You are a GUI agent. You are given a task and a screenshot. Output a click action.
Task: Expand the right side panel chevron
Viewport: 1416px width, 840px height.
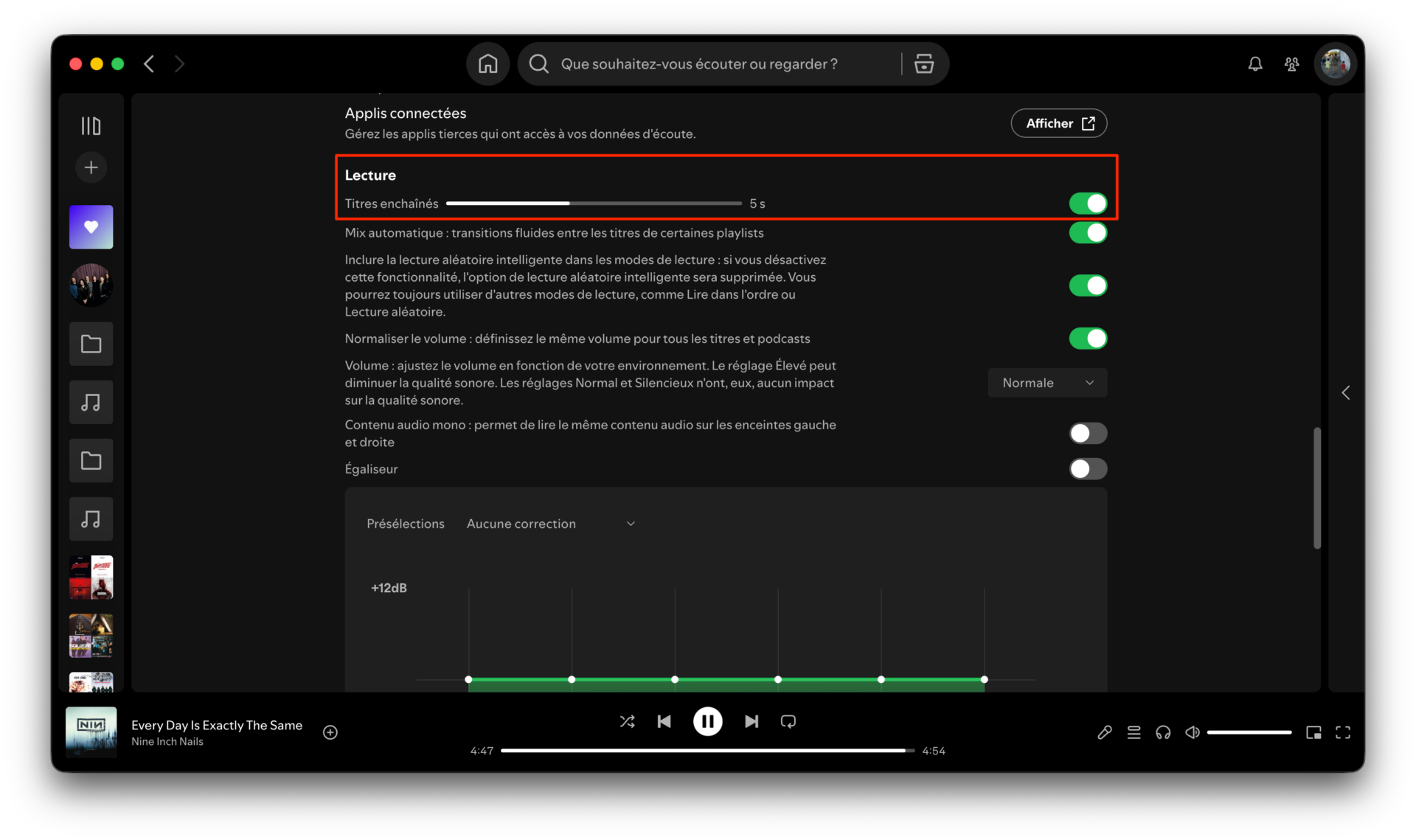(1346, 393)
